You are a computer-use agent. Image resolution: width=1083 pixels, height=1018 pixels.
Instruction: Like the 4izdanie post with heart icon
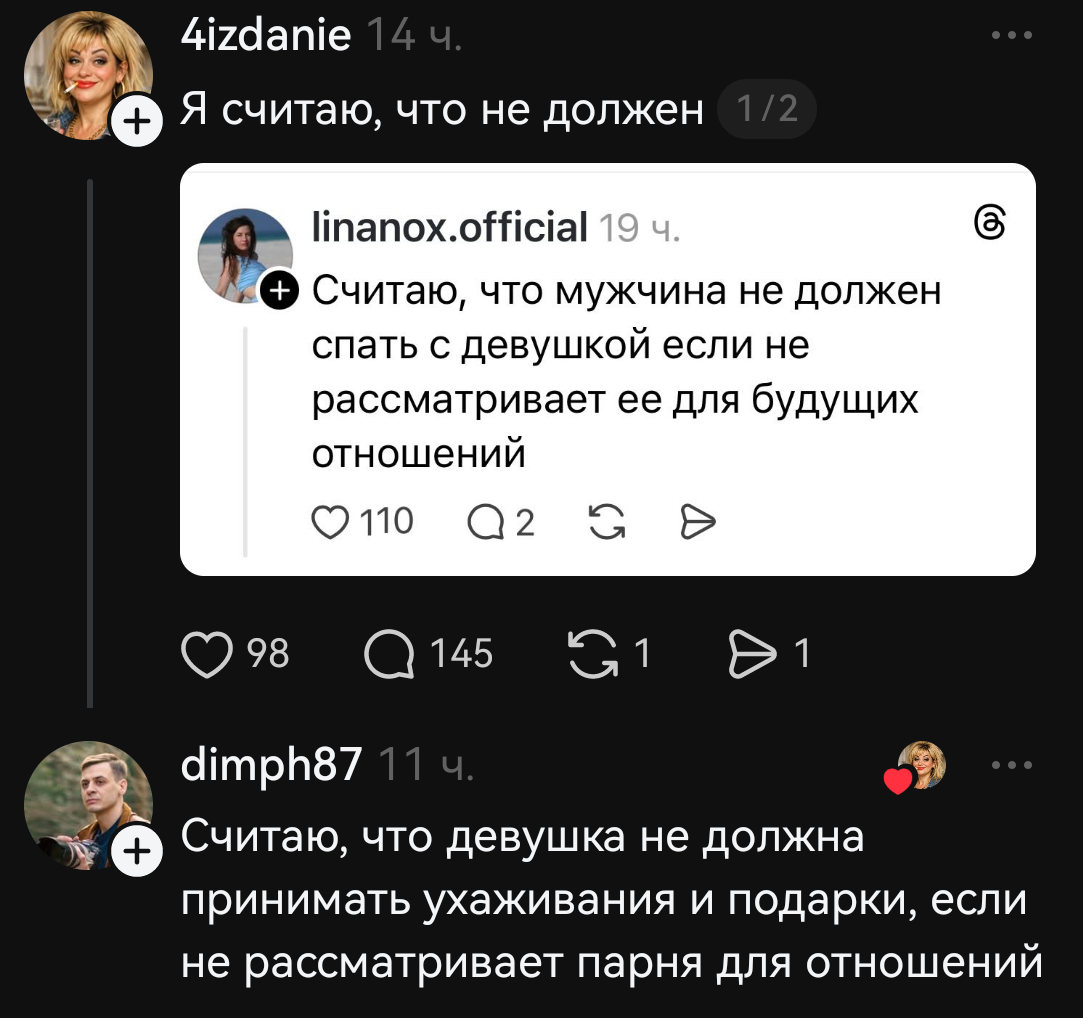pos(205,654)
